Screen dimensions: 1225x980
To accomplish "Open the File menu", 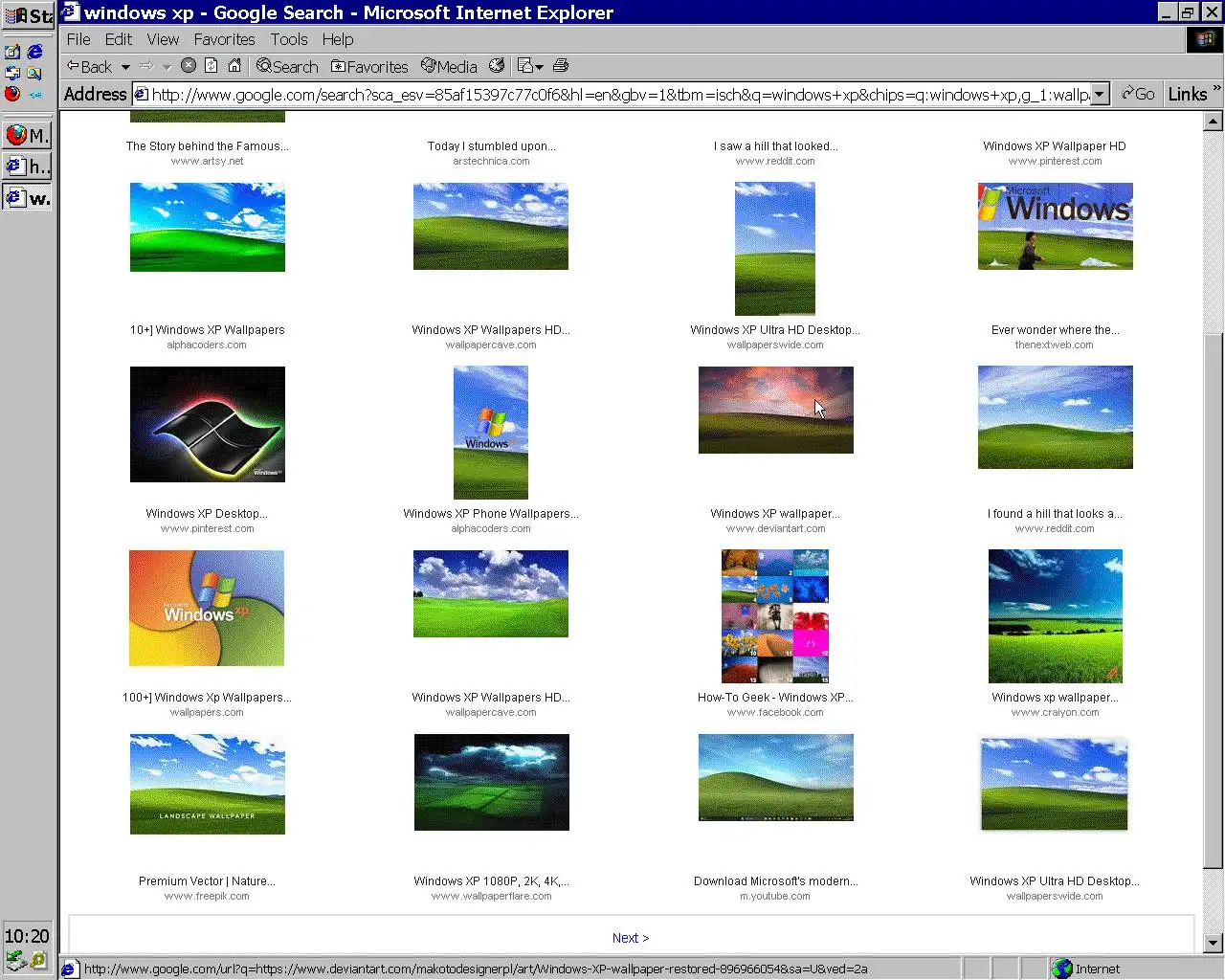I will 78,39.
